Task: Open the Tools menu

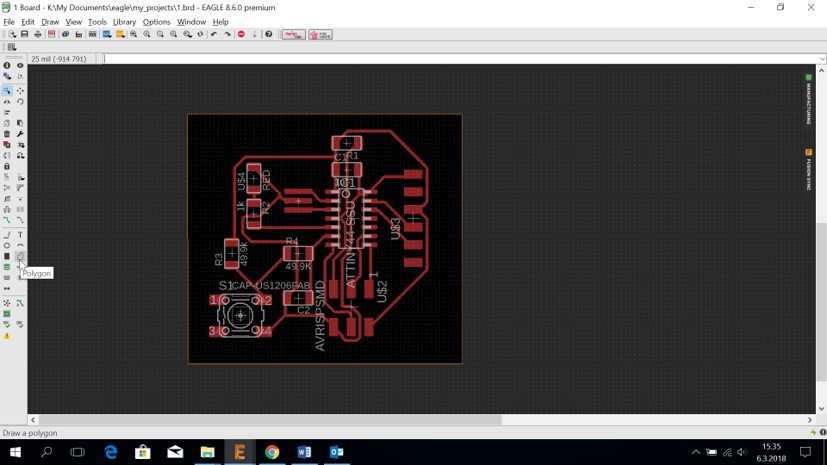Action: click(x=97, y=22)
